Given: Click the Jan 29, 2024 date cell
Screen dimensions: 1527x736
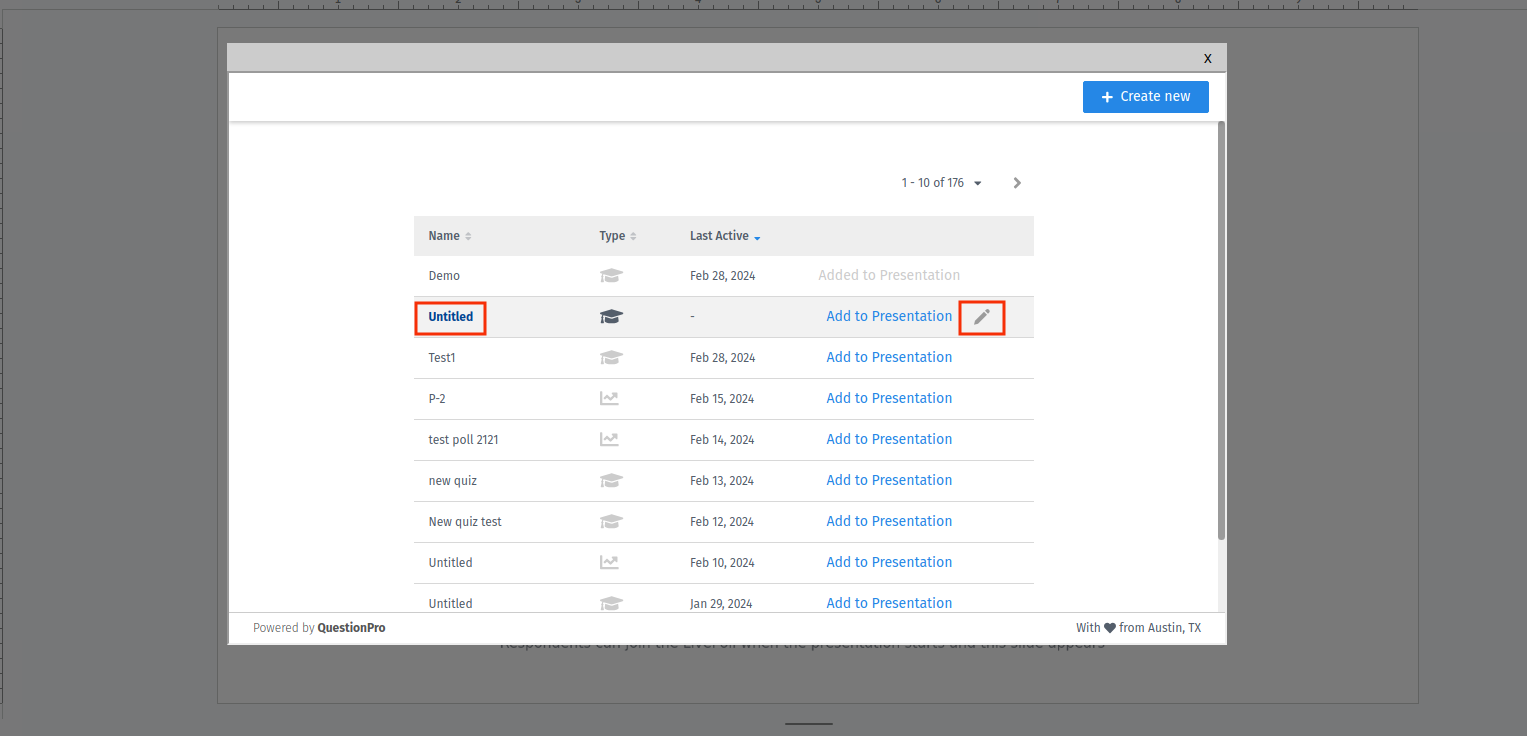Looking at the screenshot, I should [x=721, y=604].
